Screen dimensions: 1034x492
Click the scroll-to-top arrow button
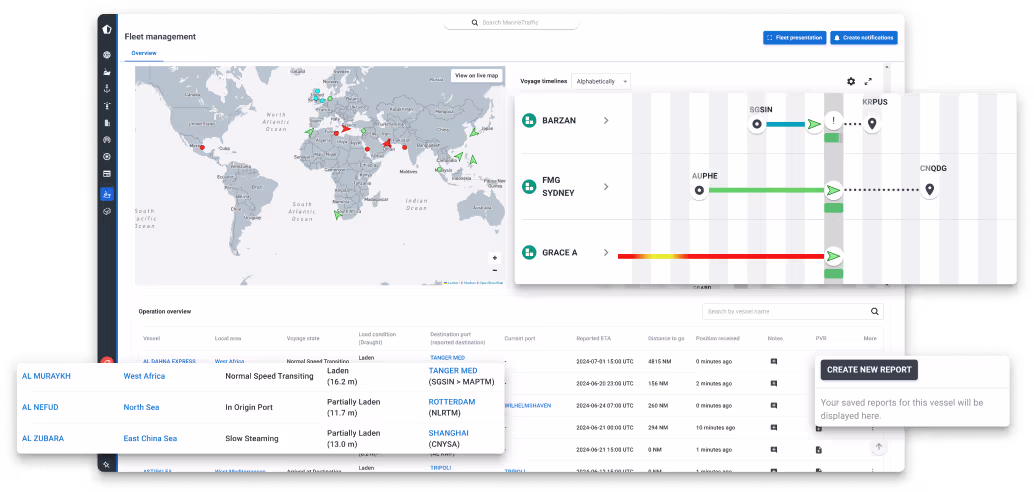tap(878, 447)
